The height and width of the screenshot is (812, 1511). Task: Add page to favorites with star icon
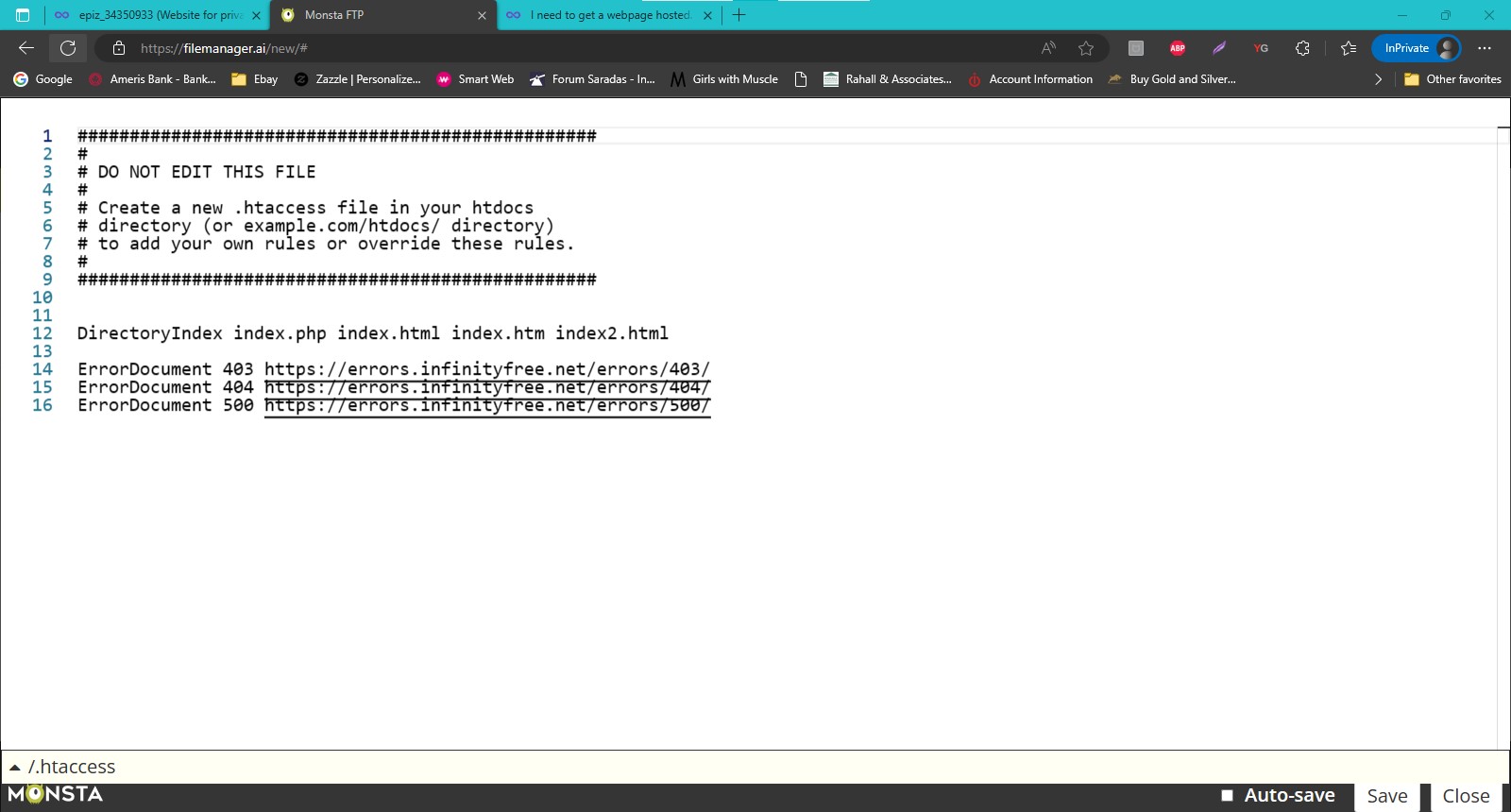tap(1086, 48)
